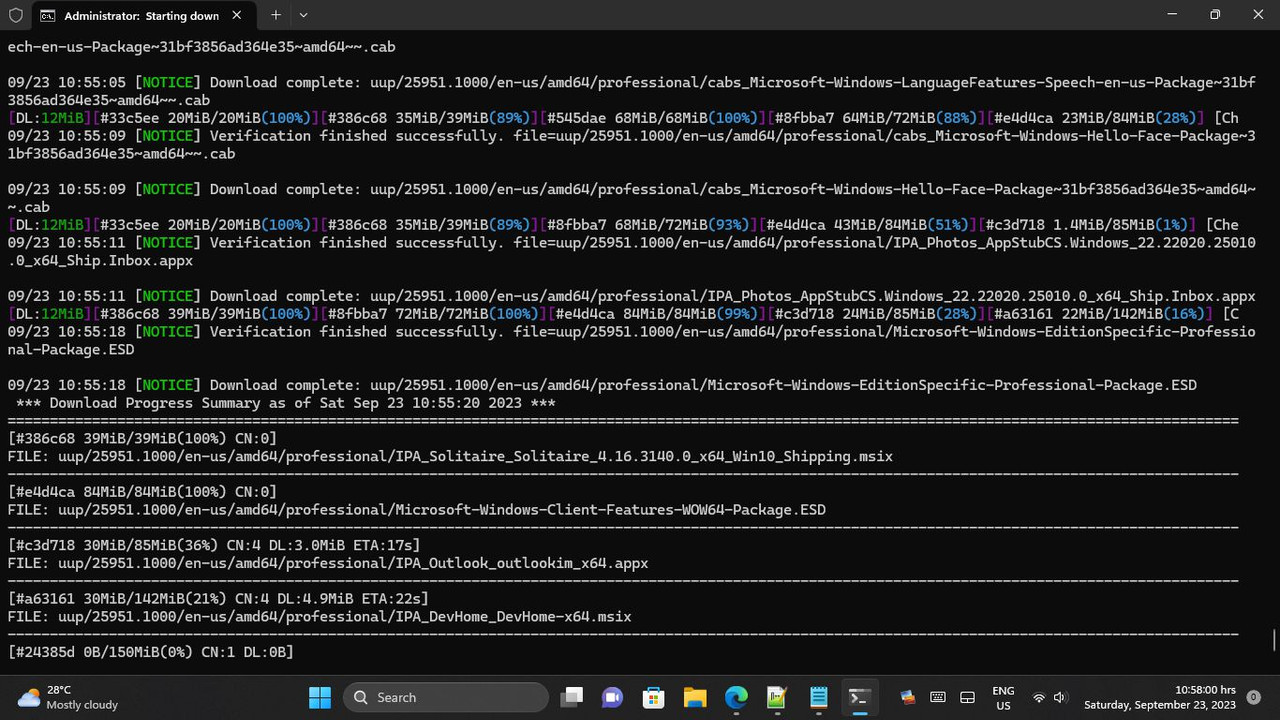
Task: Click the Download Progress Summary line
Action: 285,403
